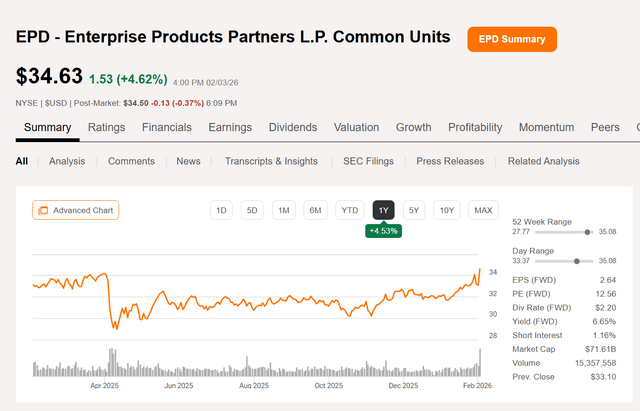The image size is (640, 411).
Task: Click the Day Range slider marker
Action: (x=579, y=259)
